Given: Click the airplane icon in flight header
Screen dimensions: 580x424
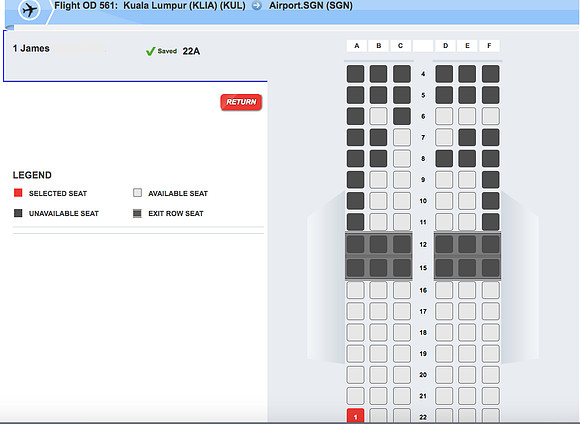Looking at the screenshot, I should click(x=29, y=9).
